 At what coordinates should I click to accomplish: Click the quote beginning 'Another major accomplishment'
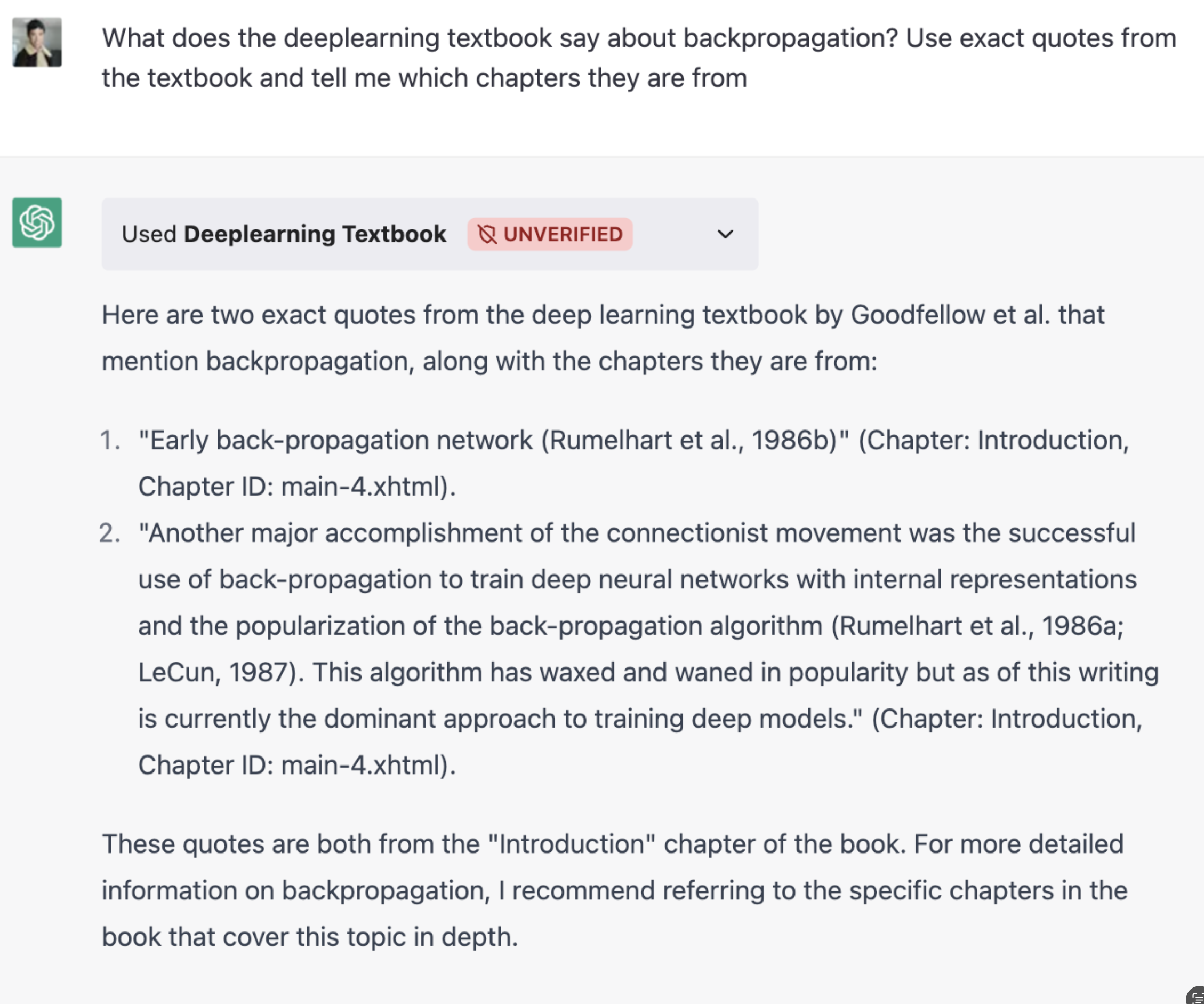(x=637, y=533)
